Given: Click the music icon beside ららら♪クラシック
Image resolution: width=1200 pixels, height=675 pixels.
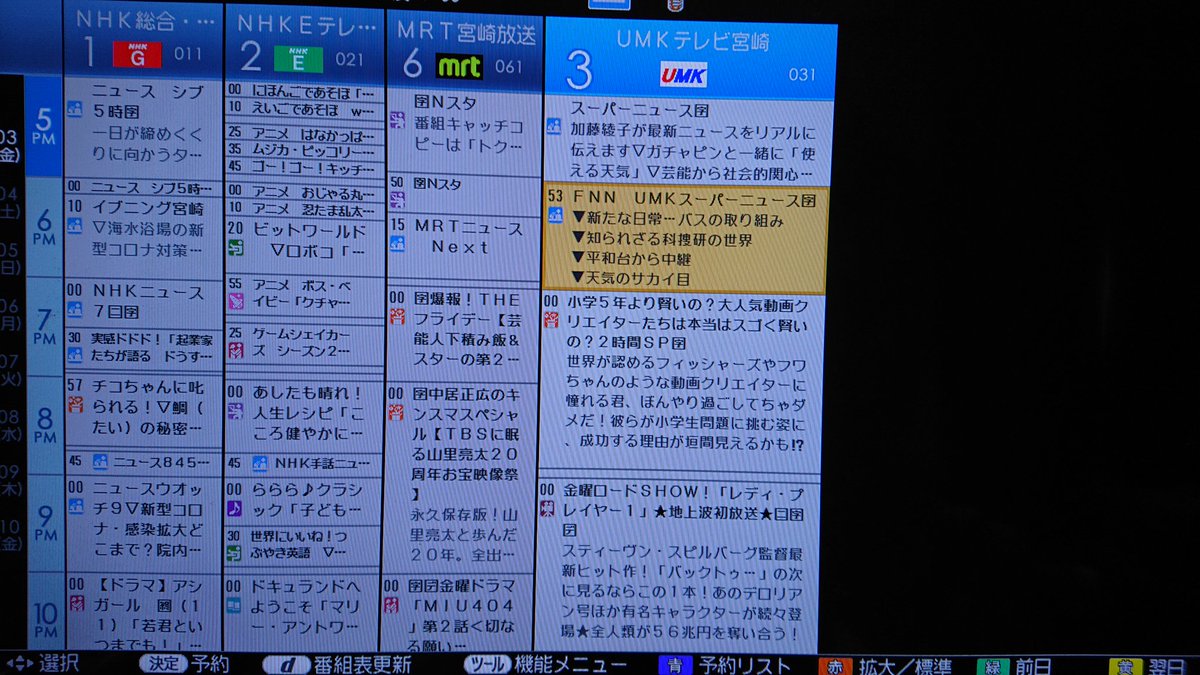Looking at the screenshot, I should [x=235, y=508].
